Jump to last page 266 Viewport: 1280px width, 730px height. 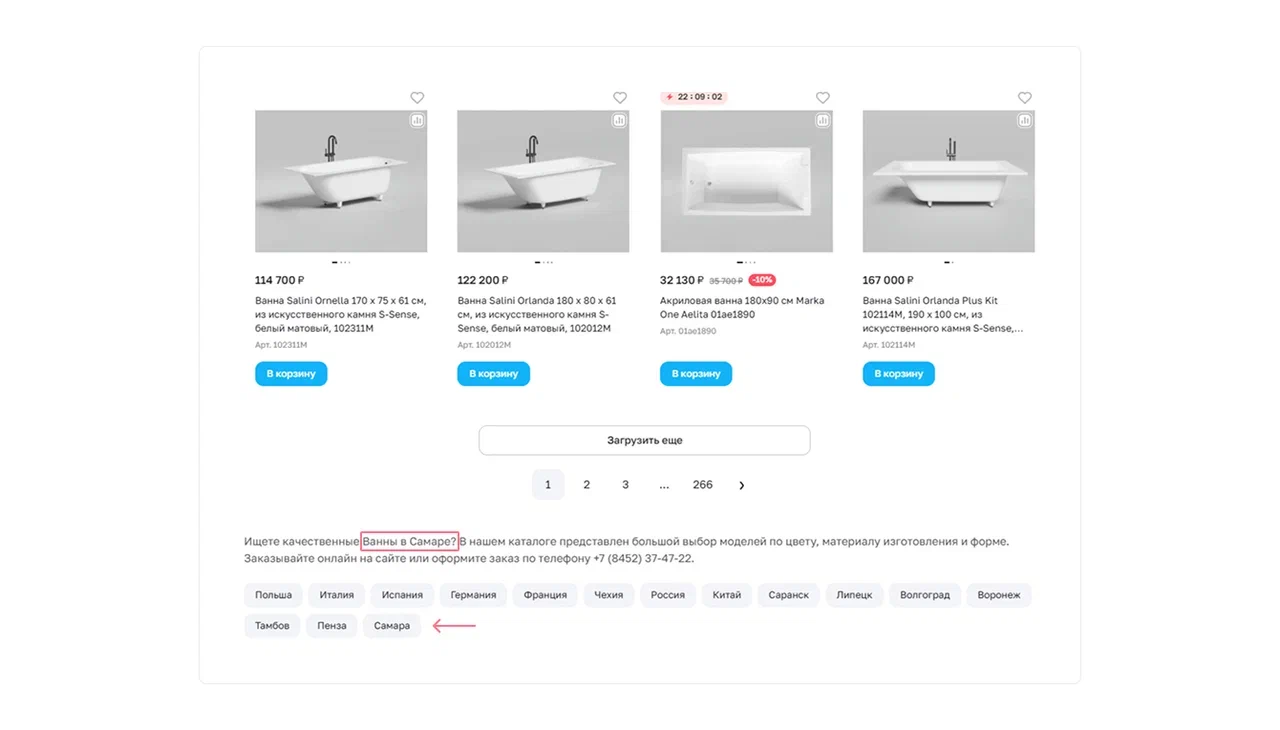703,485
